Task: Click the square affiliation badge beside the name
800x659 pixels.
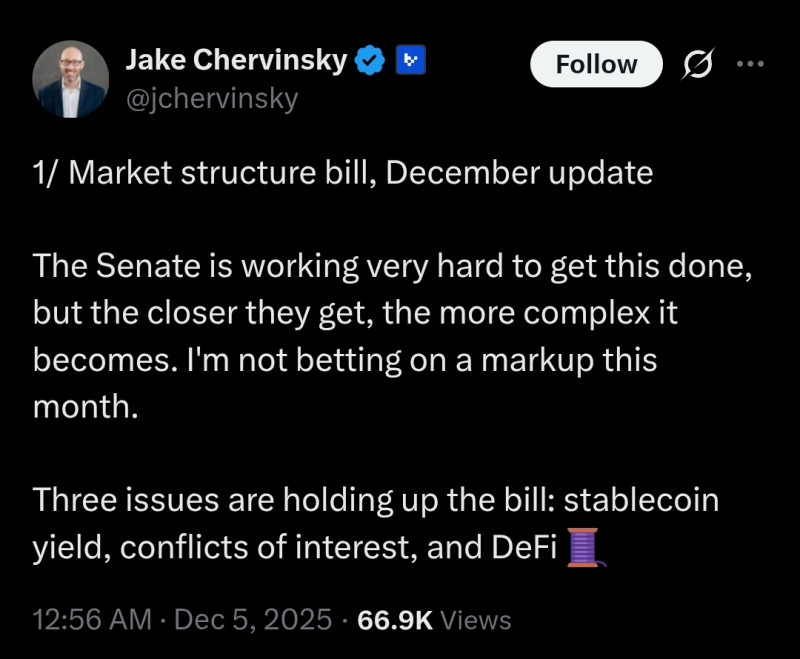Action: (x=410, y=62)
